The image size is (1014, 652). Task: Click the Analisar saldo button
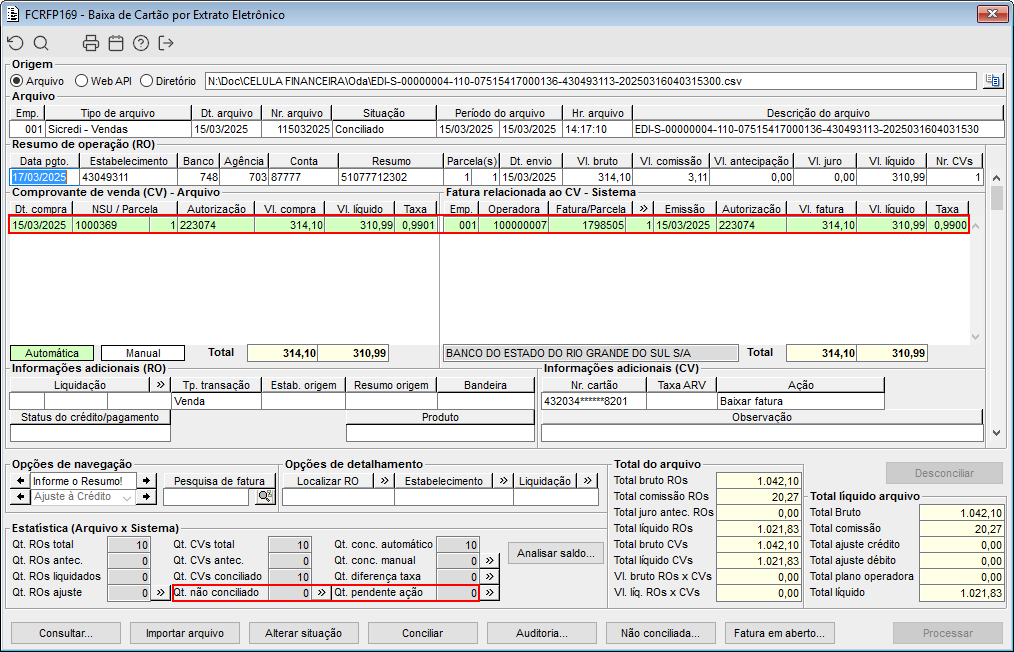(x=556, y=552)
